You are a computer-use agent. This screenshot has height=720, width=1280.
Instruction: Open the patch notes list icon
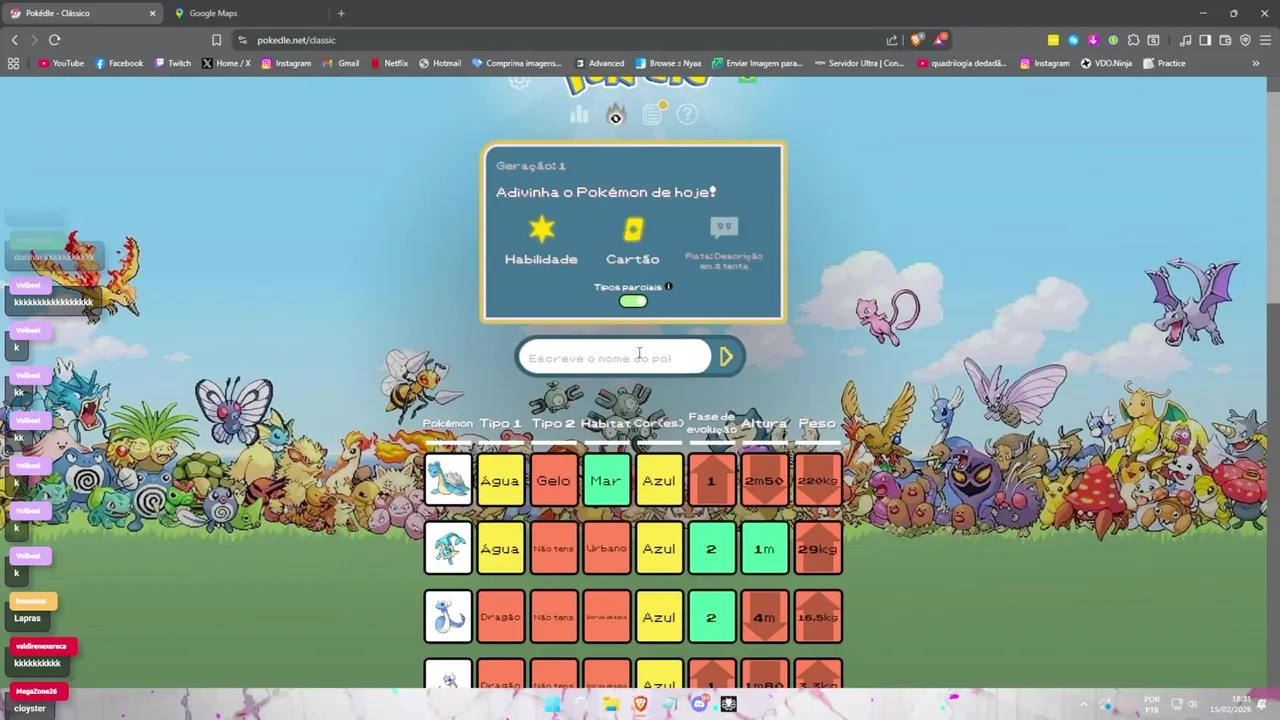pos(653,114)
